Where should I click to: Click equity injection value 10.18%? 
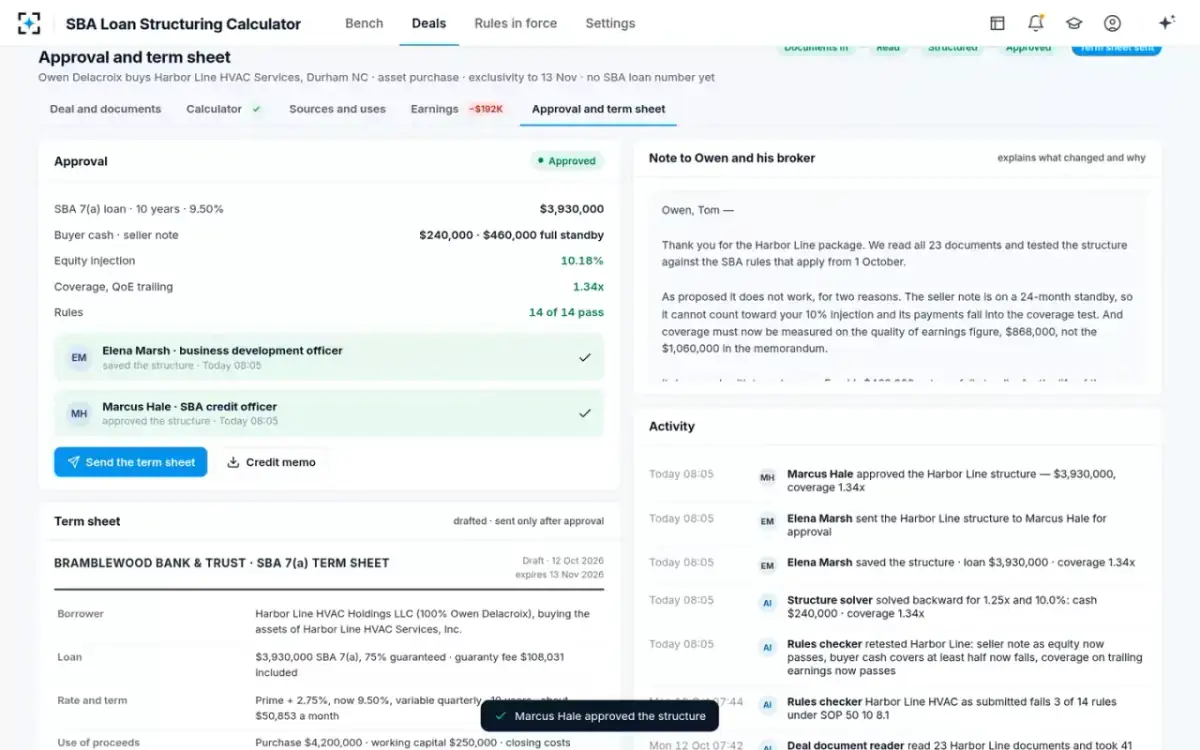click(x=582, y=261)
